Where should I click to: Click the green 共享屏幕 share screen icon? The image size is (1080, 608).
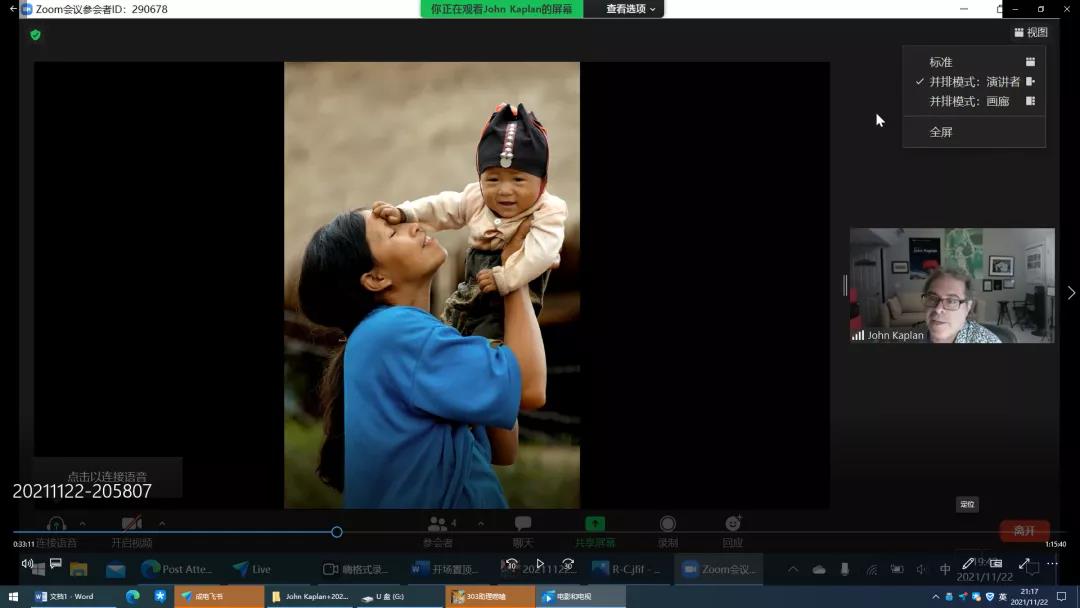[x=595, y=525]
